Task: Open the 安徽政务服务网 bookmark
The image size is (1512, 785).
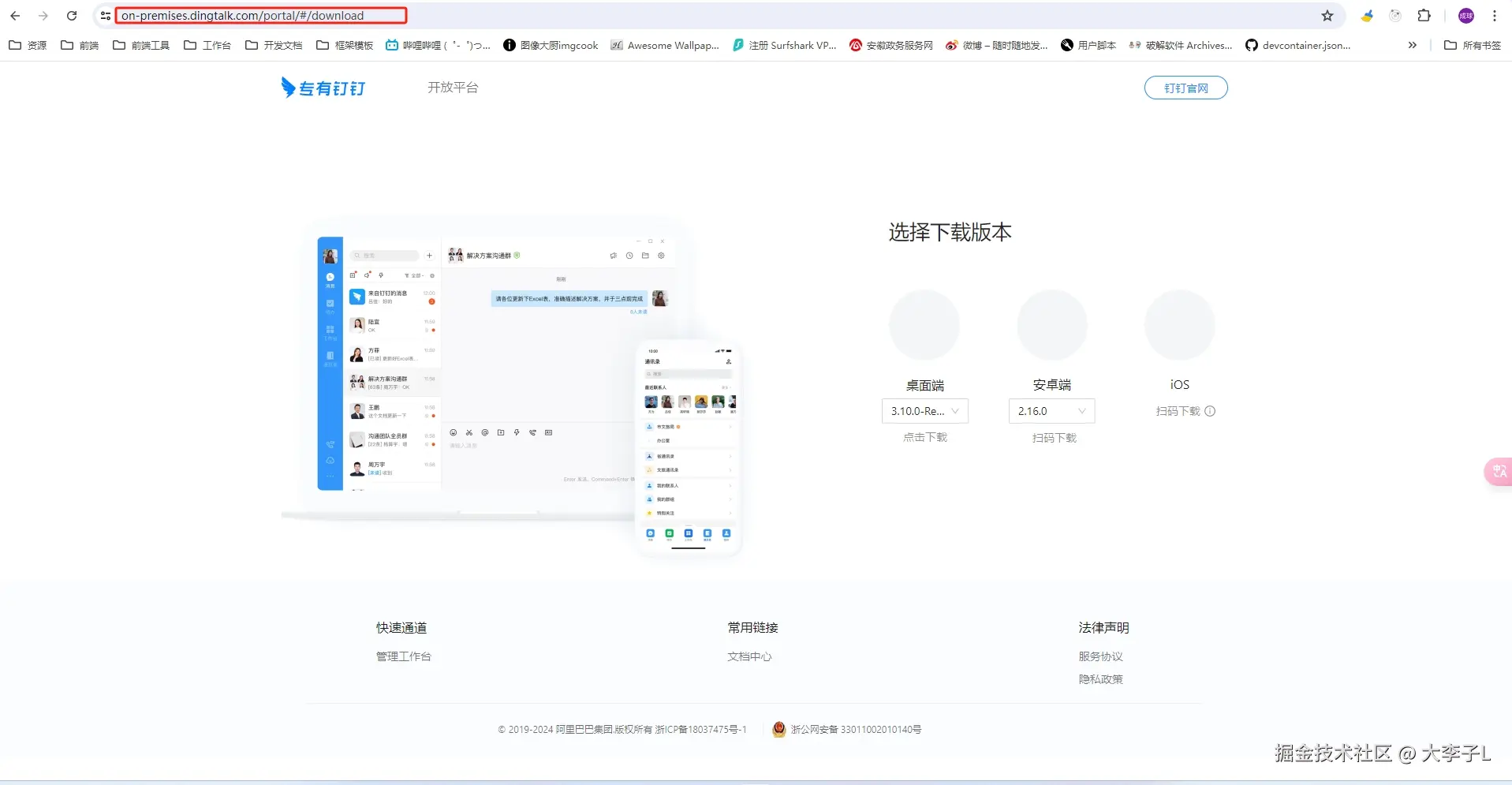Action: pos(891,46)
